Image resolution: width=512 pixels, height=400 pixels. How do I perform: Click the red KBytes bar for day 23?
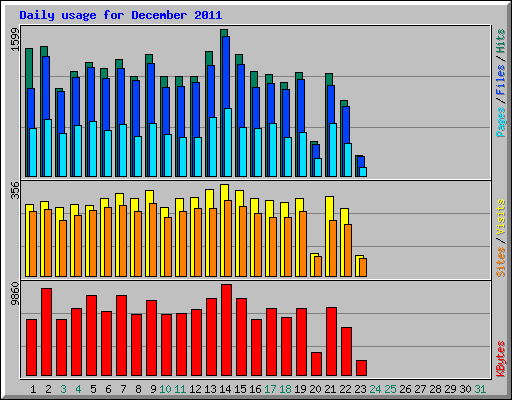click(361, 368)
